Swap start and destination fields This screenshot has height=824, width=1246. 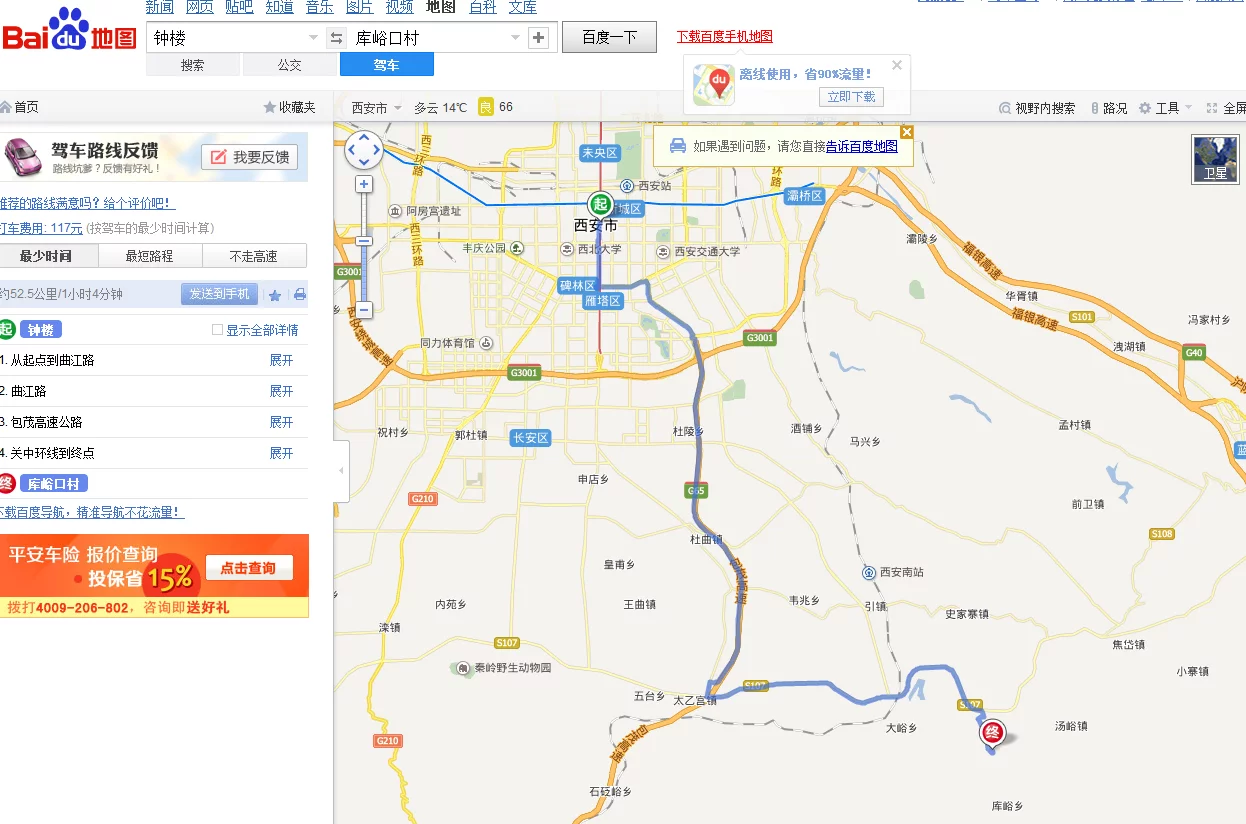click(x=336, y=38)
